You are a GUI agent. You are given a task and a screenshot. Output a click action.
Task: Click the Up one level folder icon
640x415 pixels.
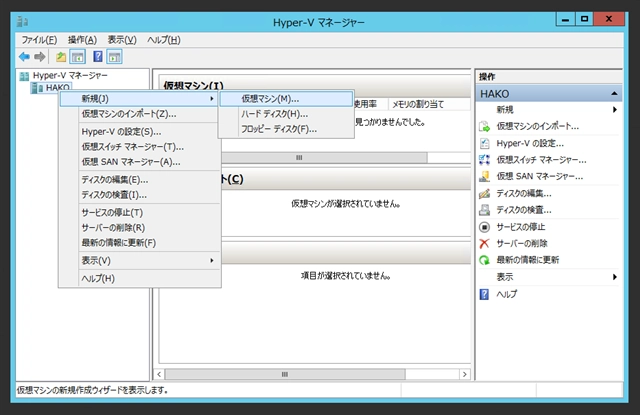(x=61, y=57)
